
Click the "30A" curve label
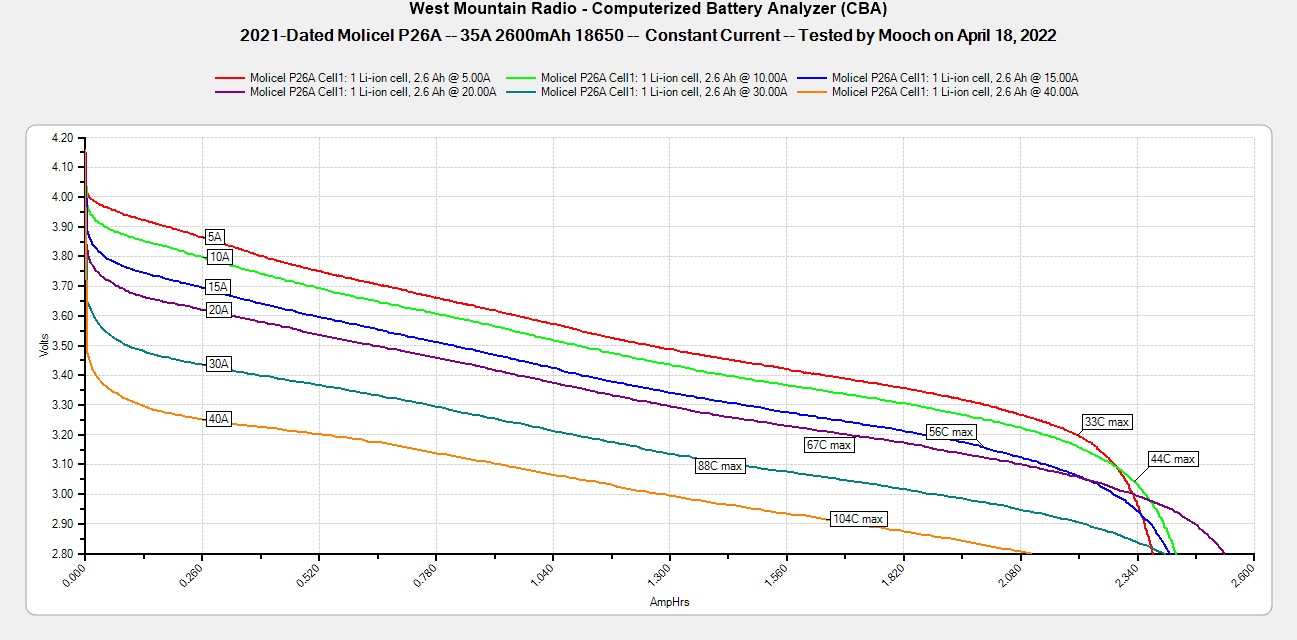[219, 364]
